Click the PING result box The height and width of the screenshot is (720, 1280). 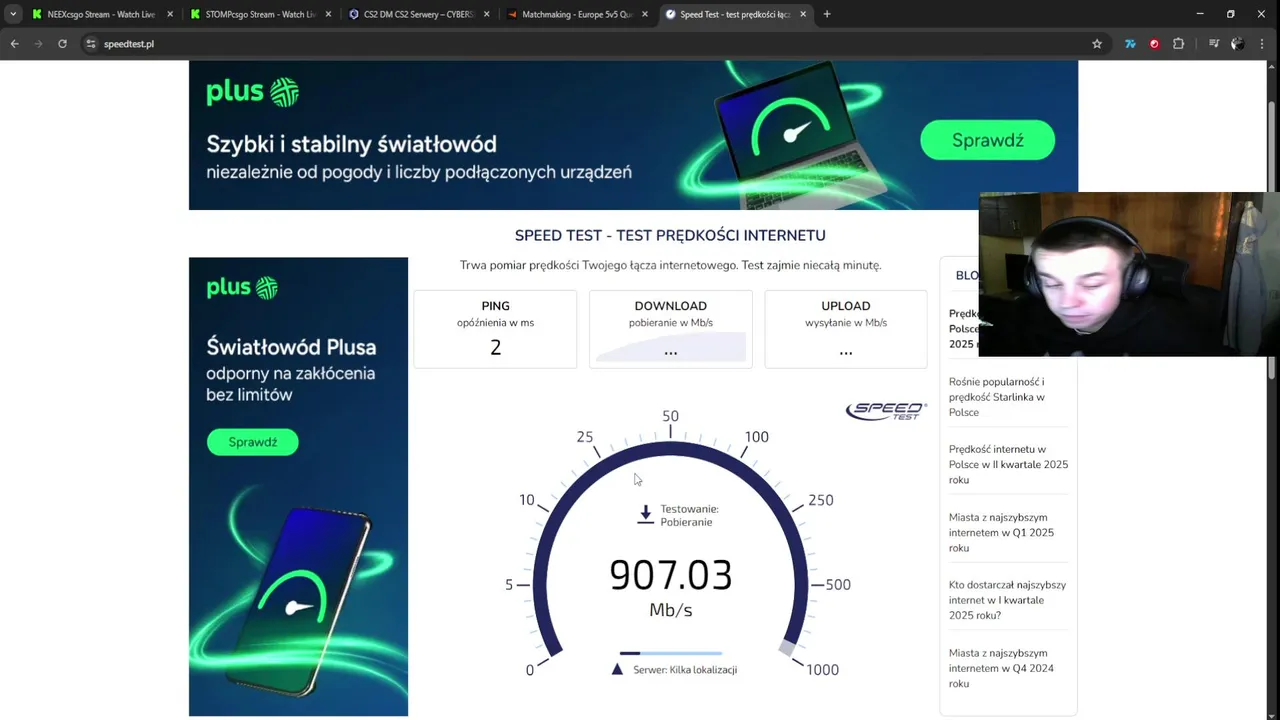pos(495,329)
